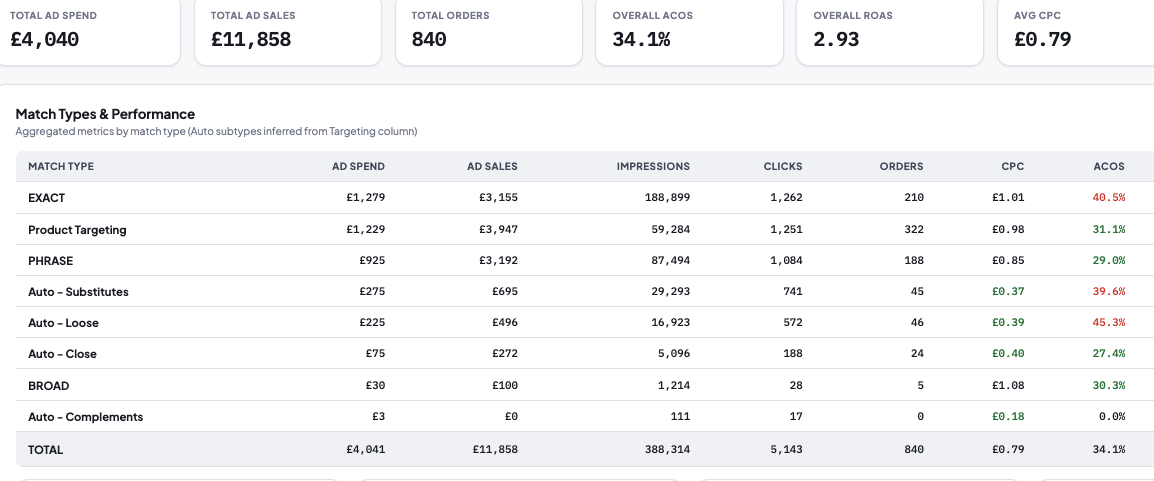Click BROAD ad sales value £100
The width and height of the screenshot is (1154, 481).
tap(505, 385)
